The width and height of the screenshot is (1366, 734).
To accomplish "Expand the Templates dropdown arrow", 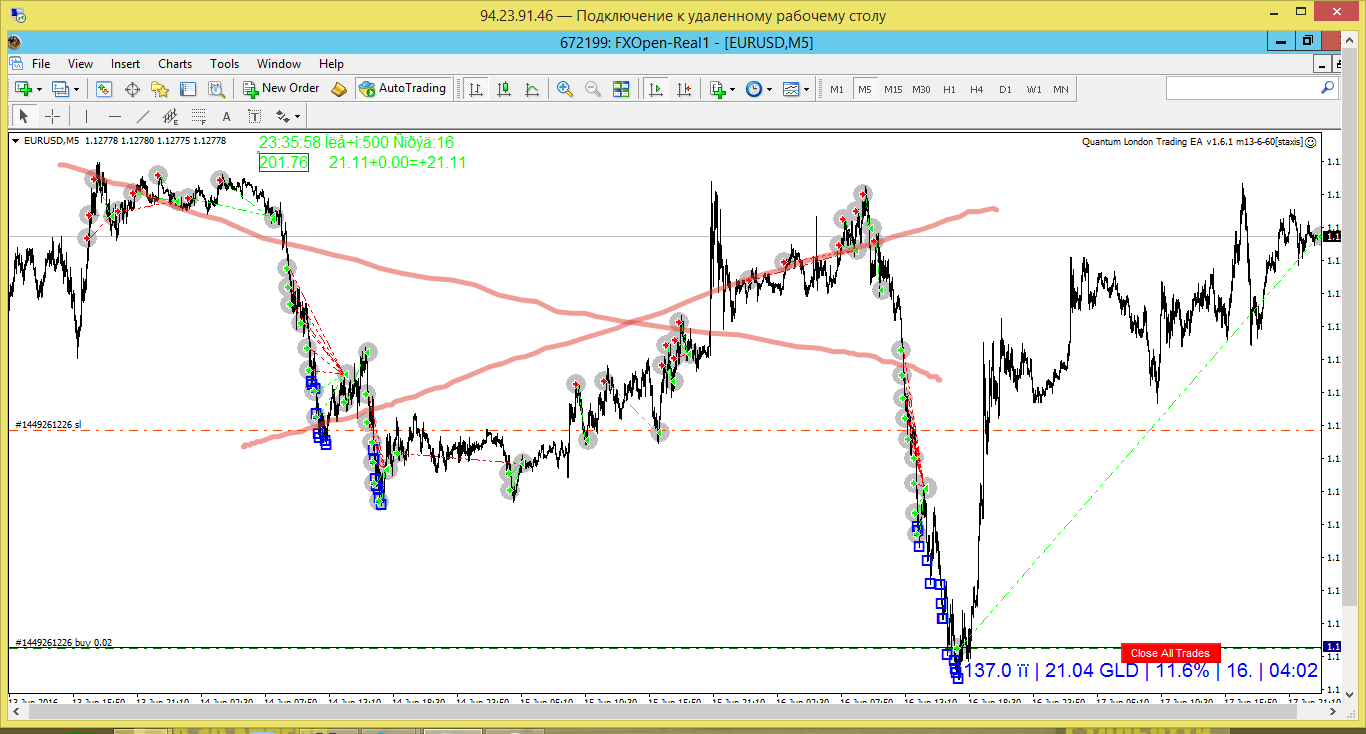I will (807, 89).
